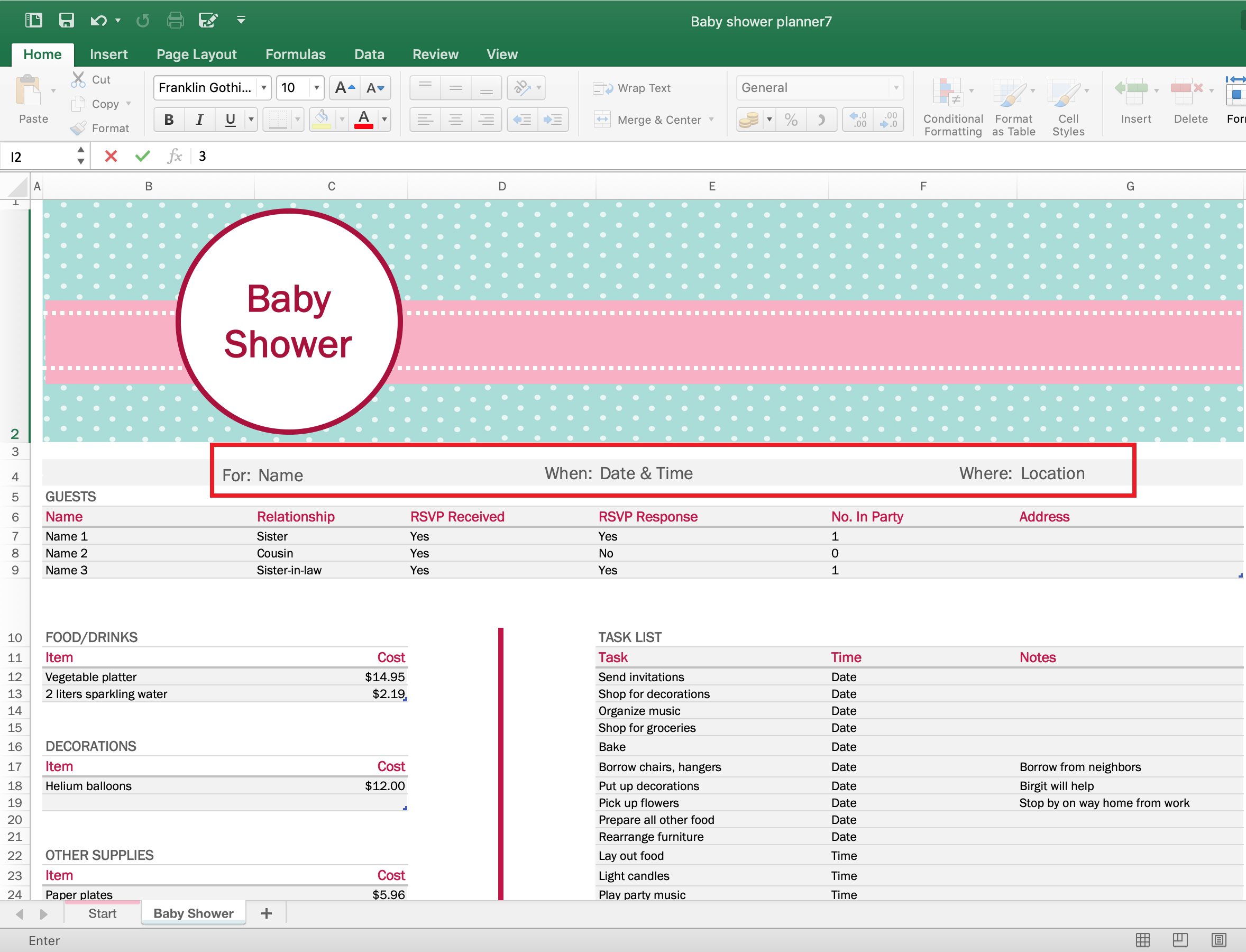Expand the font color dropdown arrow

384,119
